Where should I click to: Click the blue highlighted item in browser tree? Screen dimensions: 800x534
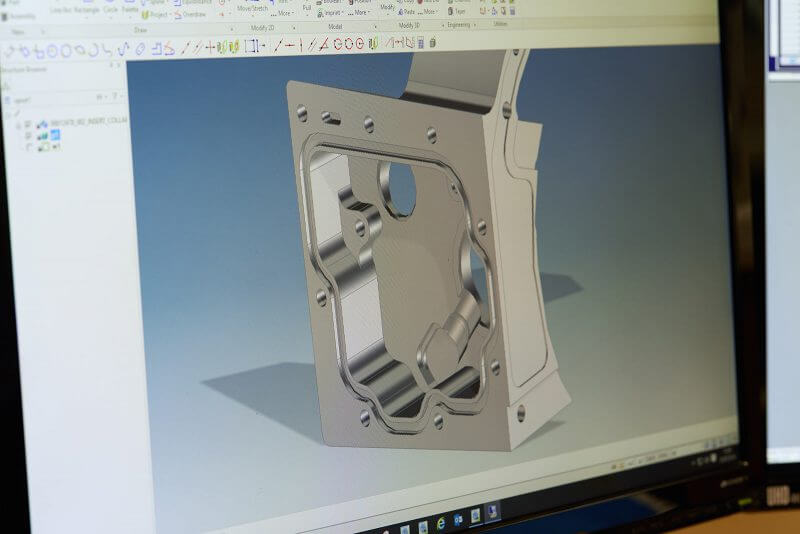click(55, 135)
